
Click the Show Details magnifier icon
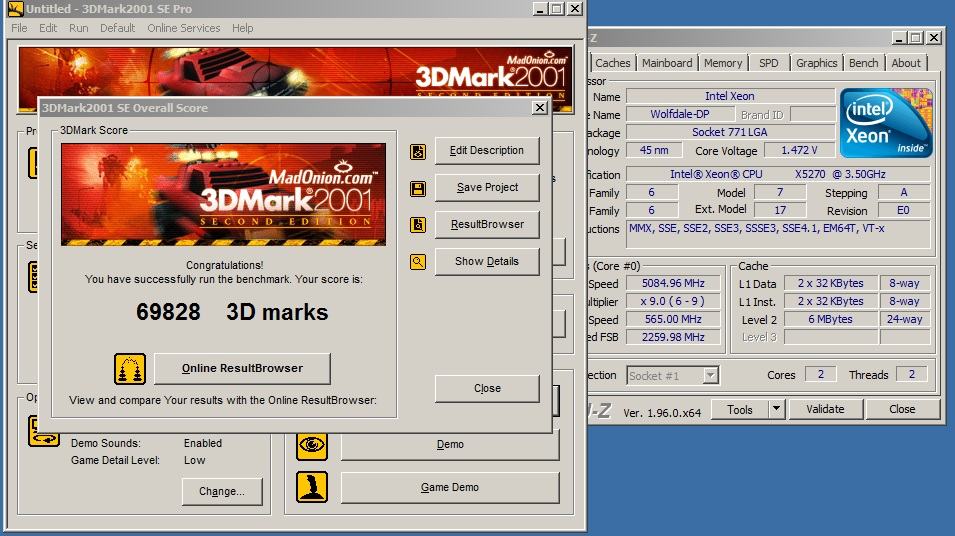[x=418, y=262]
